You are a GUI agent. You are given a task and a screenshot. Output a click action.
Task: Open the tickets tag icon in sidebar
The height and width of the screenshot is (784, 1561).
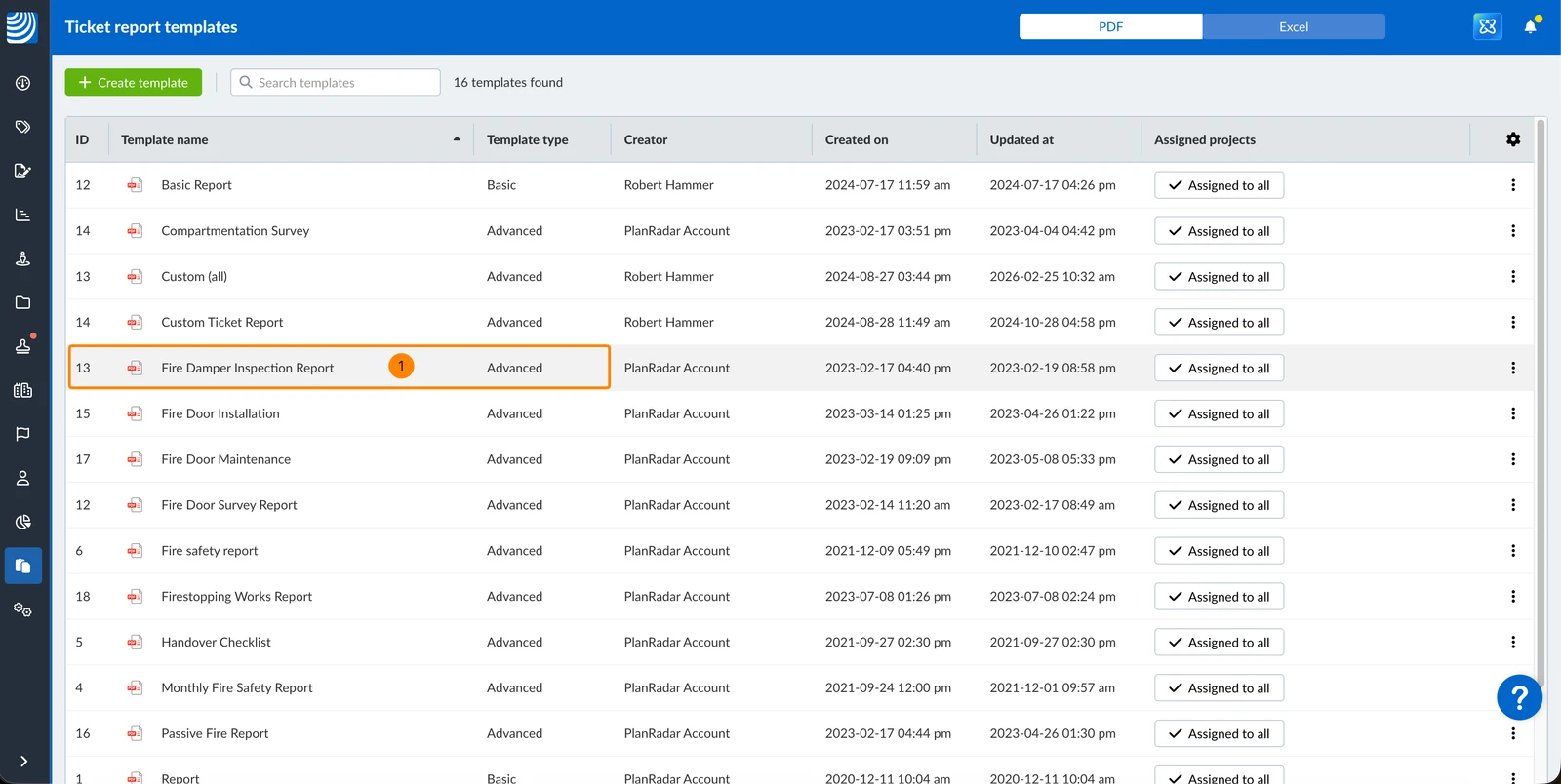[22, 127]
